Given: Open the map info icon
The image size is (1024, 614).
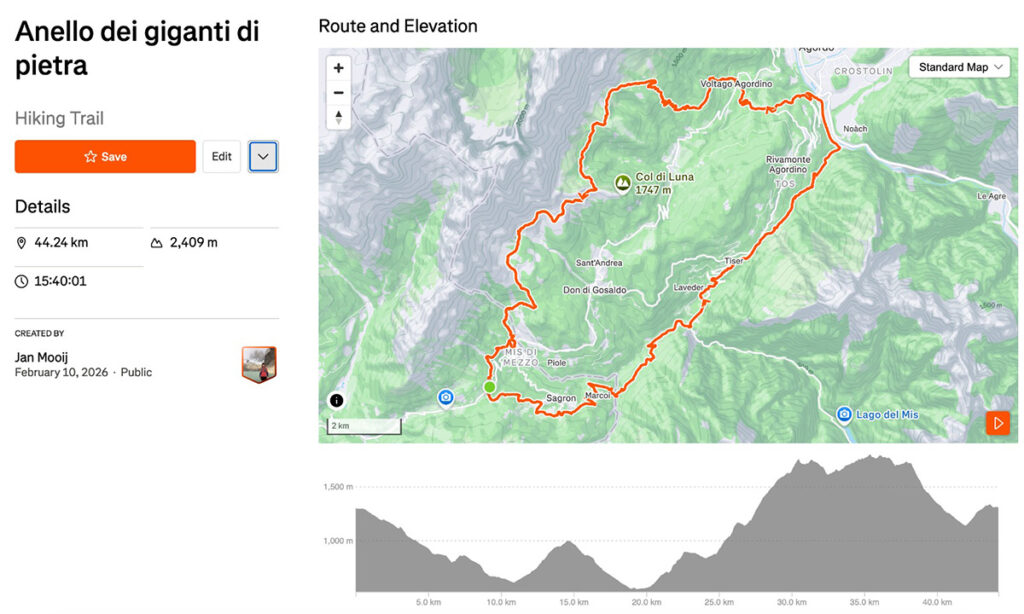Looking at the screenshot, I should point(336,400).
